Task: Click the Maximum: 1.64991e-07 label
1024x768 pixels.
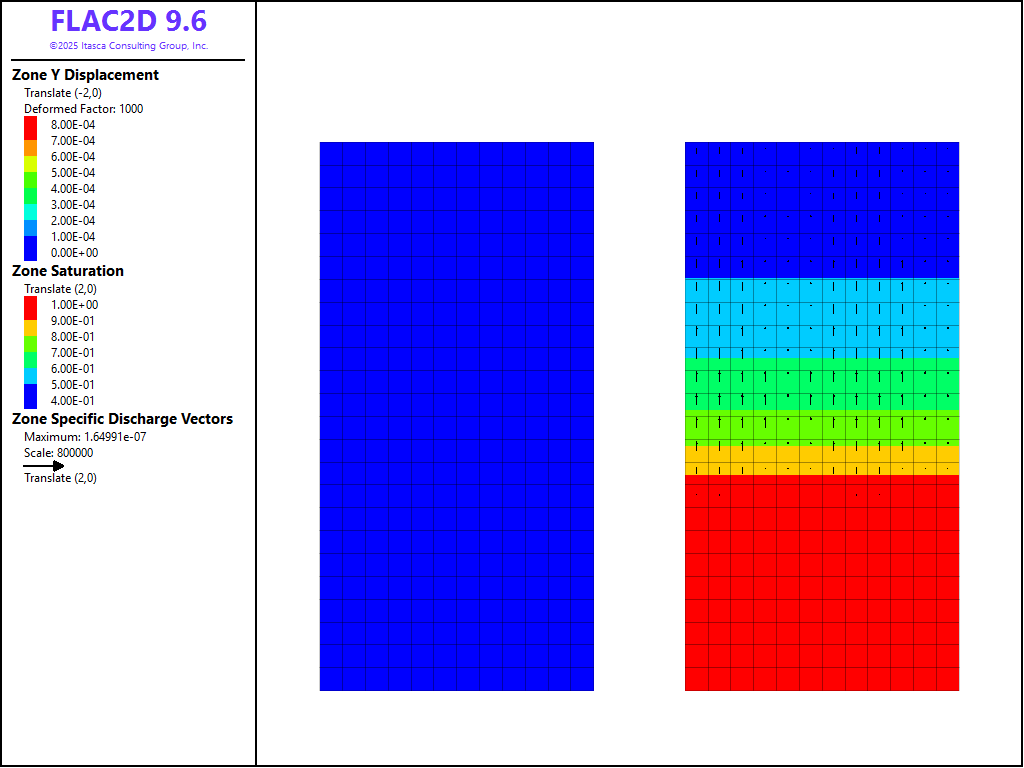Action: click(85, 437)
